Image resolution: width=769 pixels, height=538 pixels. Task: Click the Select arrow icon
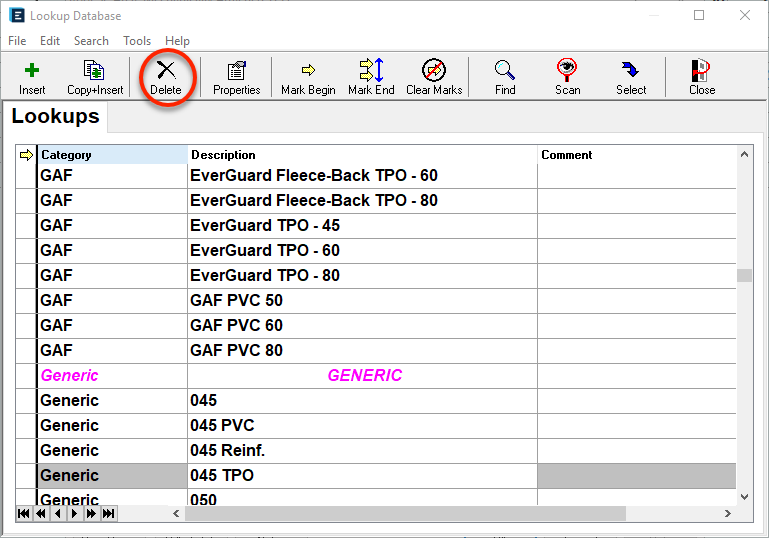click(x=630, y=70)
